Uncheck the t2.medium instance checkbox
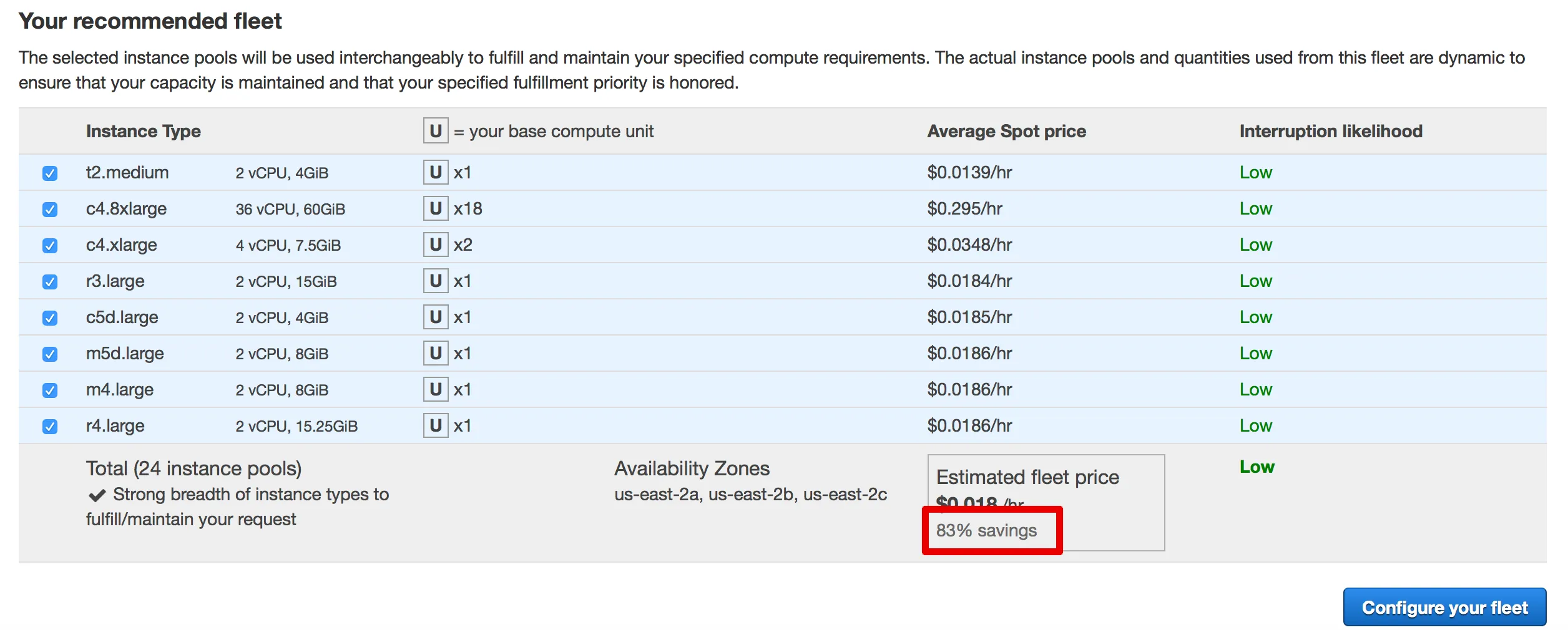 tap(50, 173)
